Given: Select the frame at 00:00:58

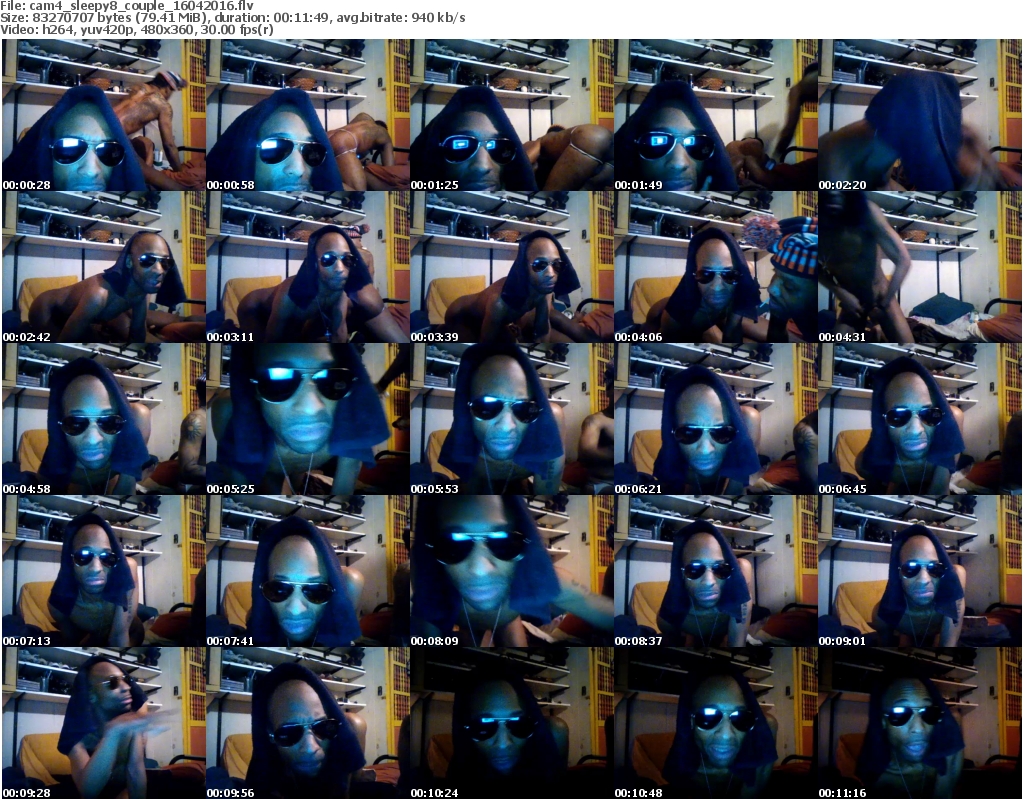Looking at the screenshot, I should click(x=308, y=115).
